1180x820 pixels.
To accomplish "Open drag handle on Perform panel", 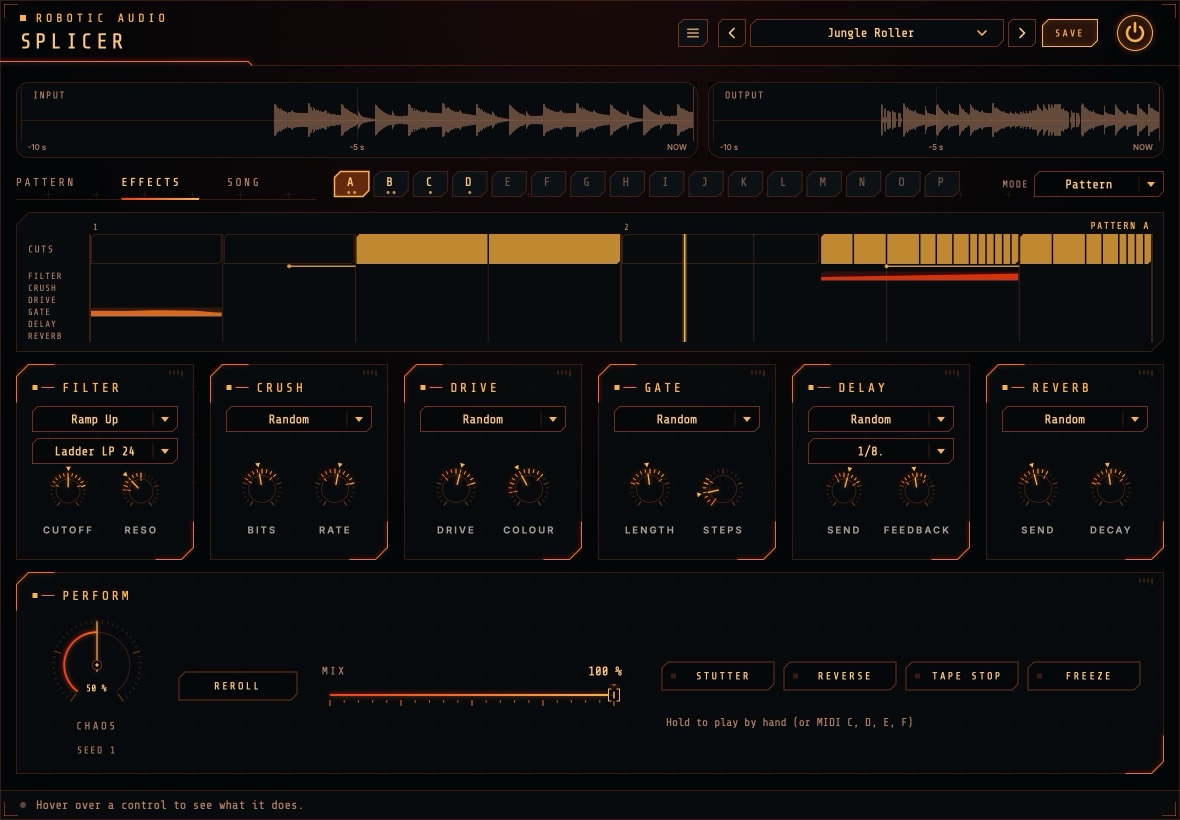I will pos(1146,581).
